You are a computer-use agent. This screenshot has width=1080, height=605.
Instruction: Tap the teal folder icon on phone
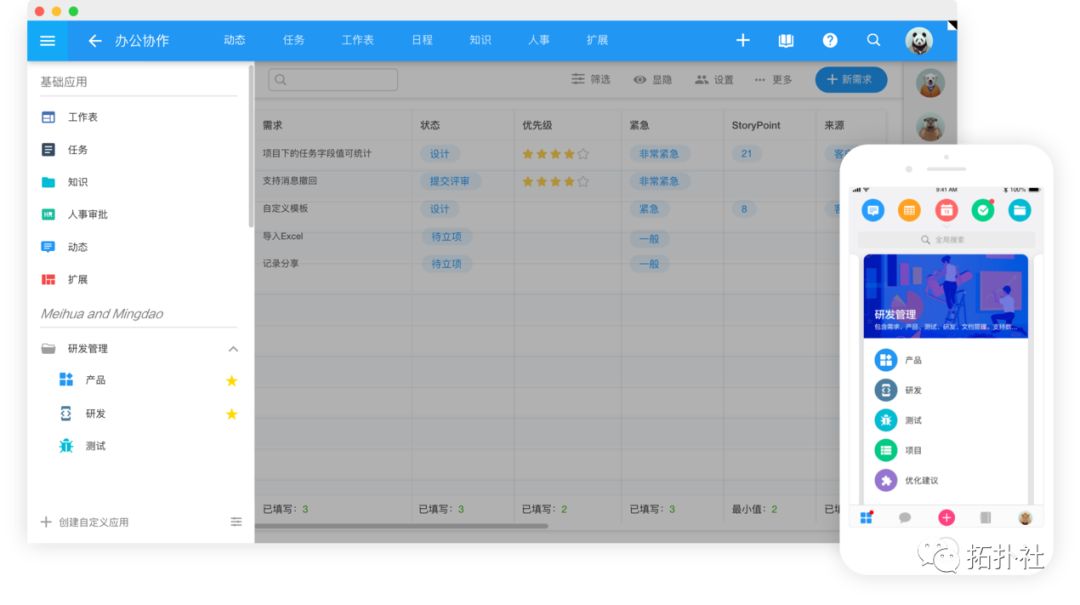coord(1019,210)
